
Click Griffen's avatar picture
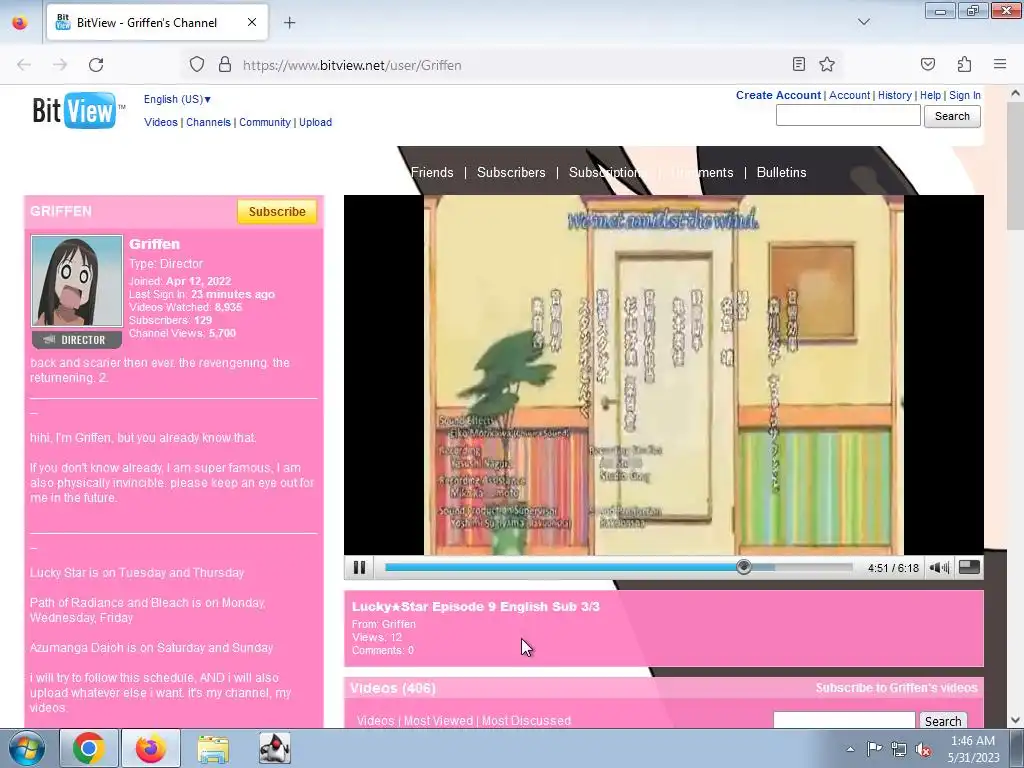pos(77,281)
